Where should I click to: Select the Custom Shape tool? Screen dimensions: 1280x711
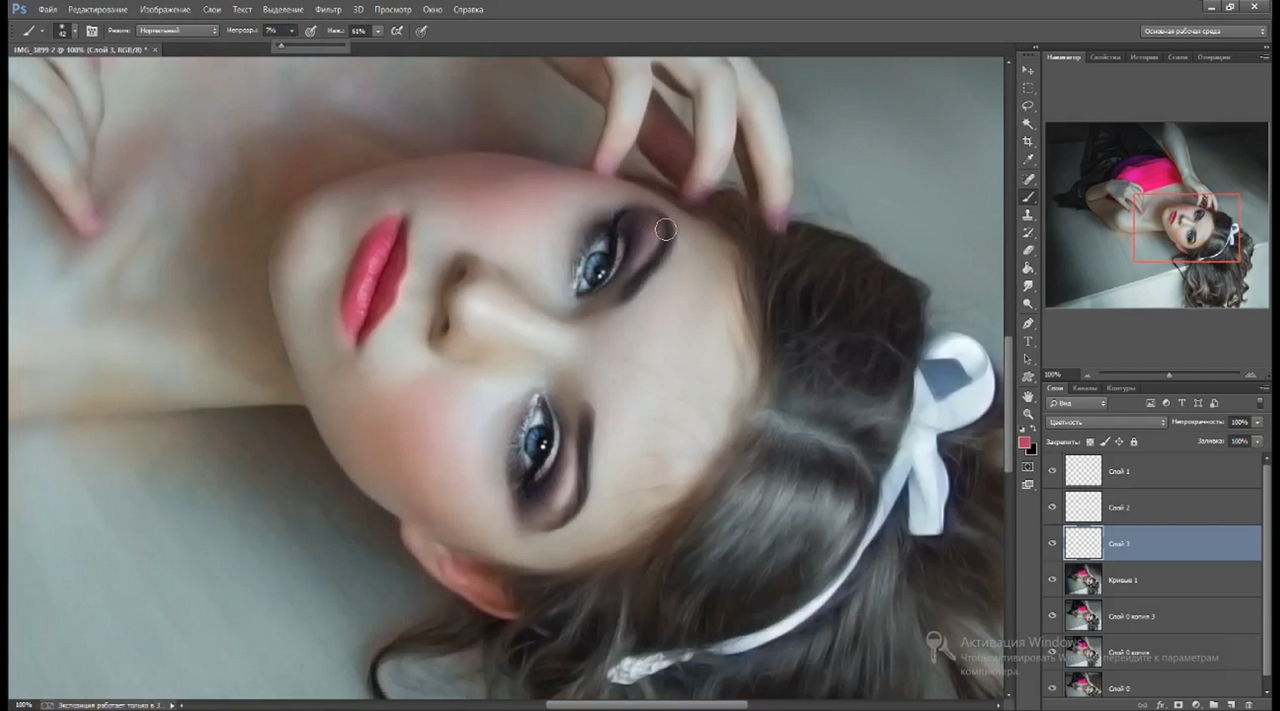1028,378
